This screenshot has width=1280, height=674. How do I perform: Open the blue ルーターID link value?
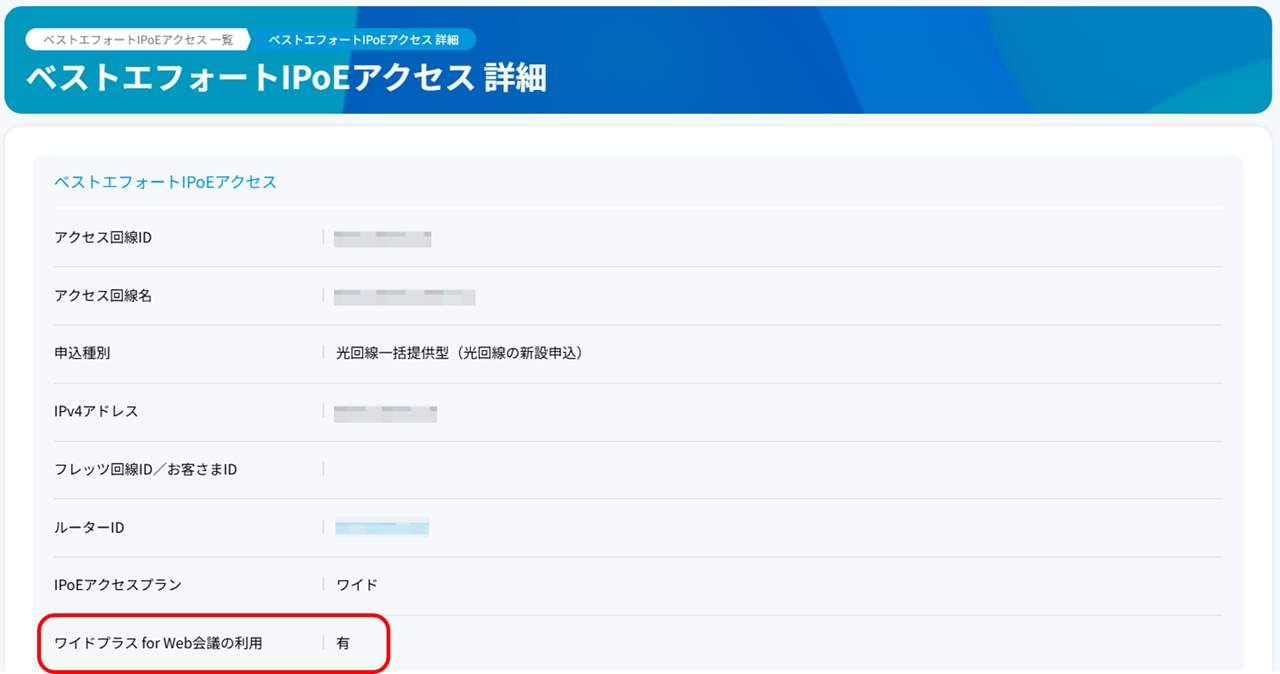tap(382, 527)
